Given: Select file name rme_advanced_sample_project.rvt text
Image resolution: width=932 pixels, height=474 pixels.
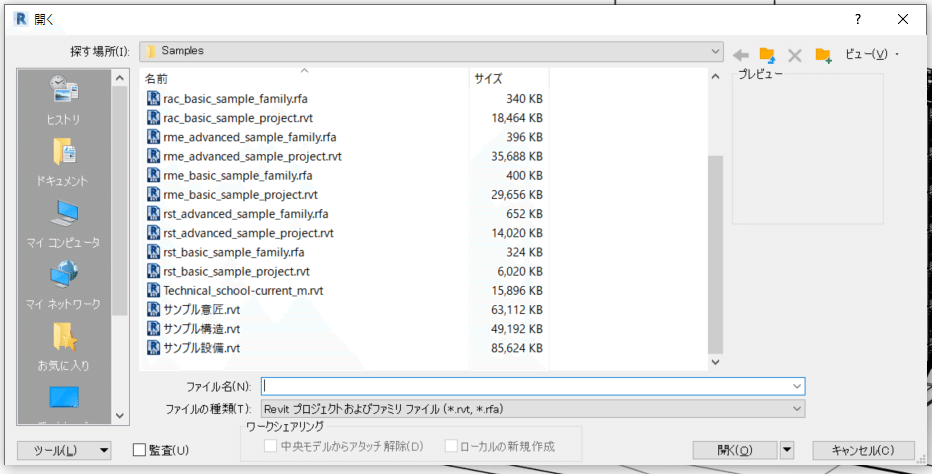Looking at the screenshot, I should (x=253, y=156).
